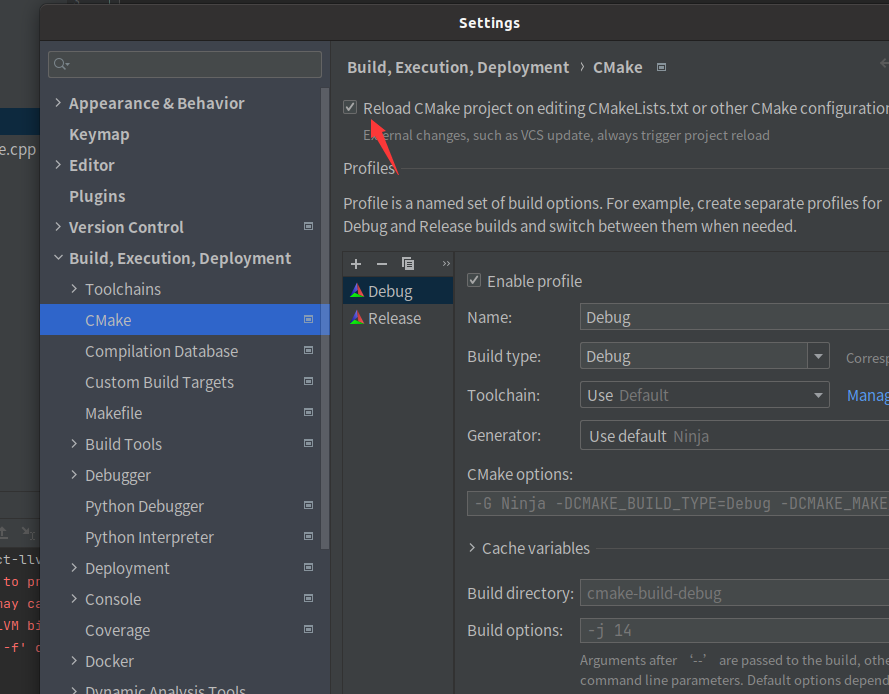Expand the Debugger subtree
The width and height of the screenshot is (889, 694).
pos(74,475)
